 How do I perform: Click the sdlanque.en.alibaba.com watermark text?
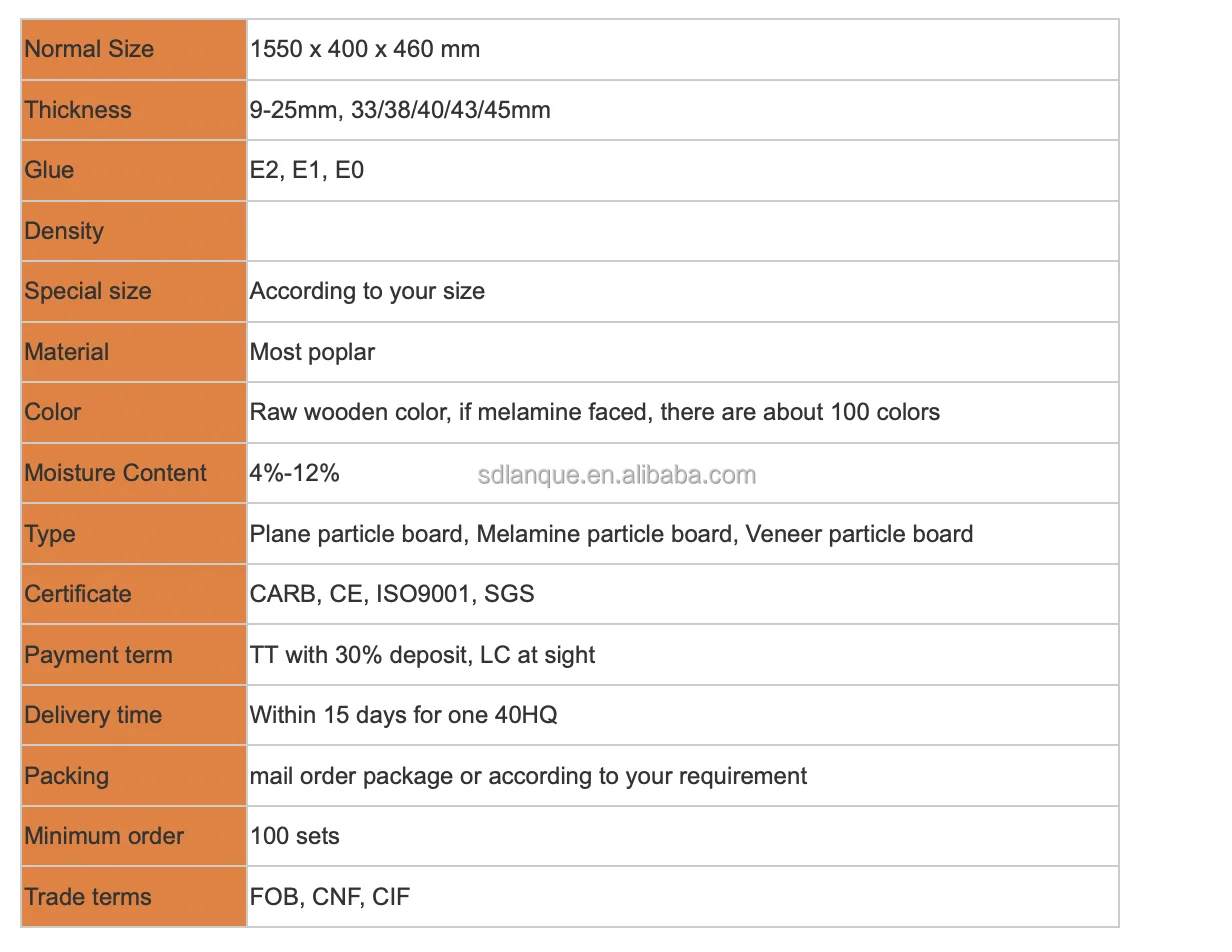click(x=616, y=474)
